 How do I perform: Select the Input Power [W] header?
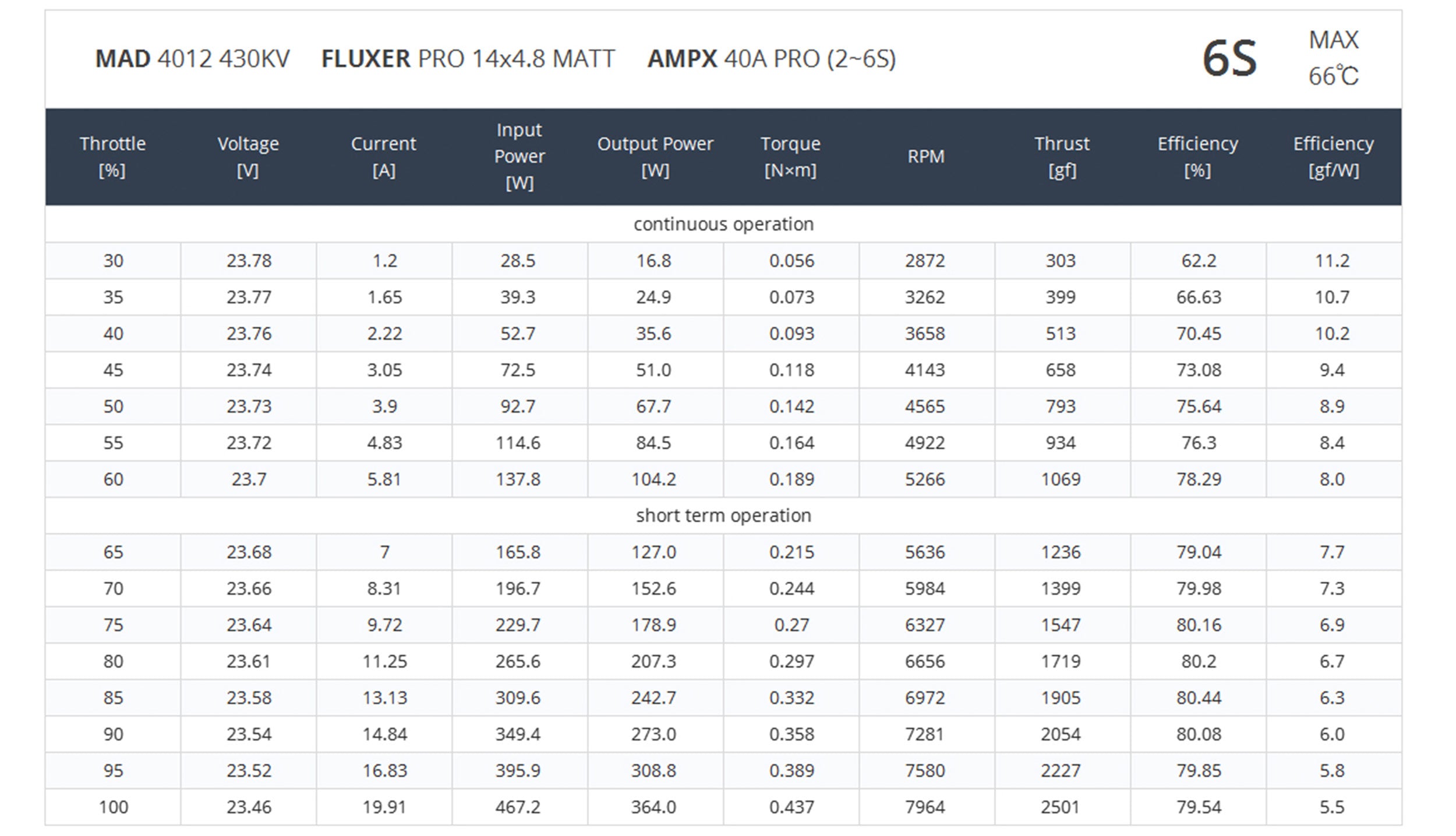(x=520, y=156)
